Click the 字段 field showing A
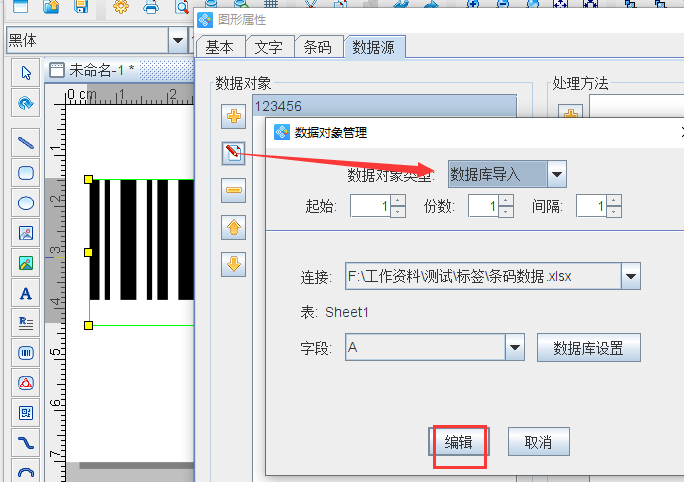 pos(425,347)
